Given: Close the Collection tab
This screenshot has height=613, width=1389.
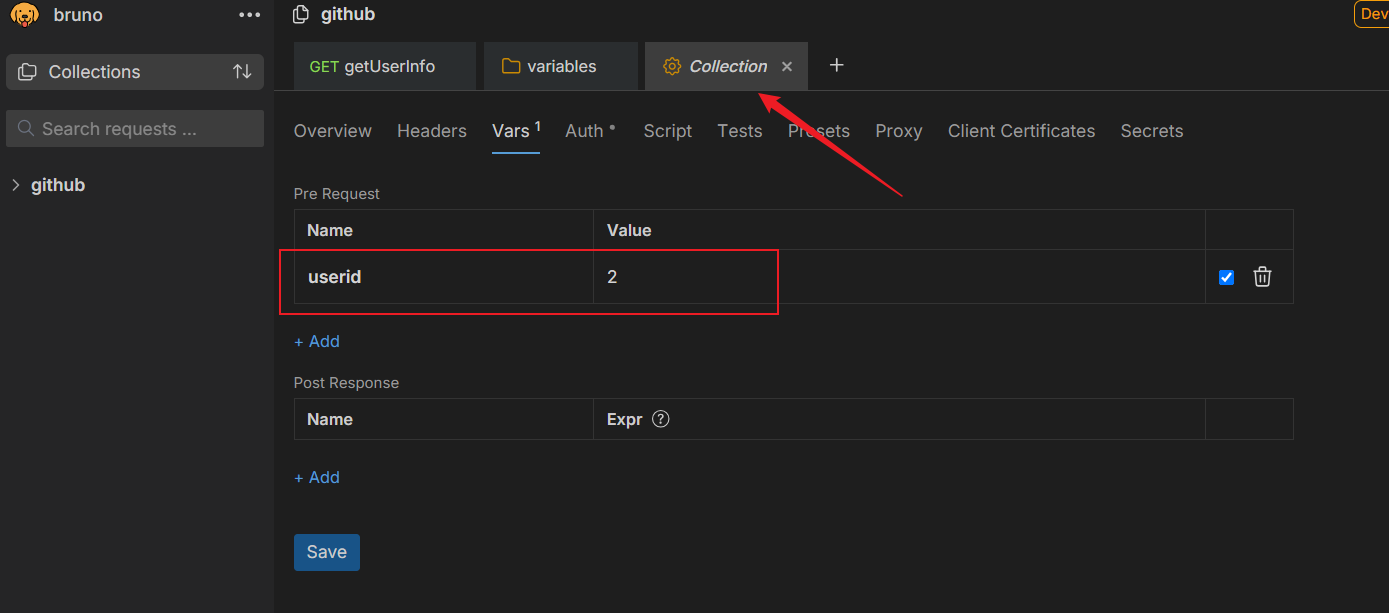Looking at the screenshot, I should point(787,66).
